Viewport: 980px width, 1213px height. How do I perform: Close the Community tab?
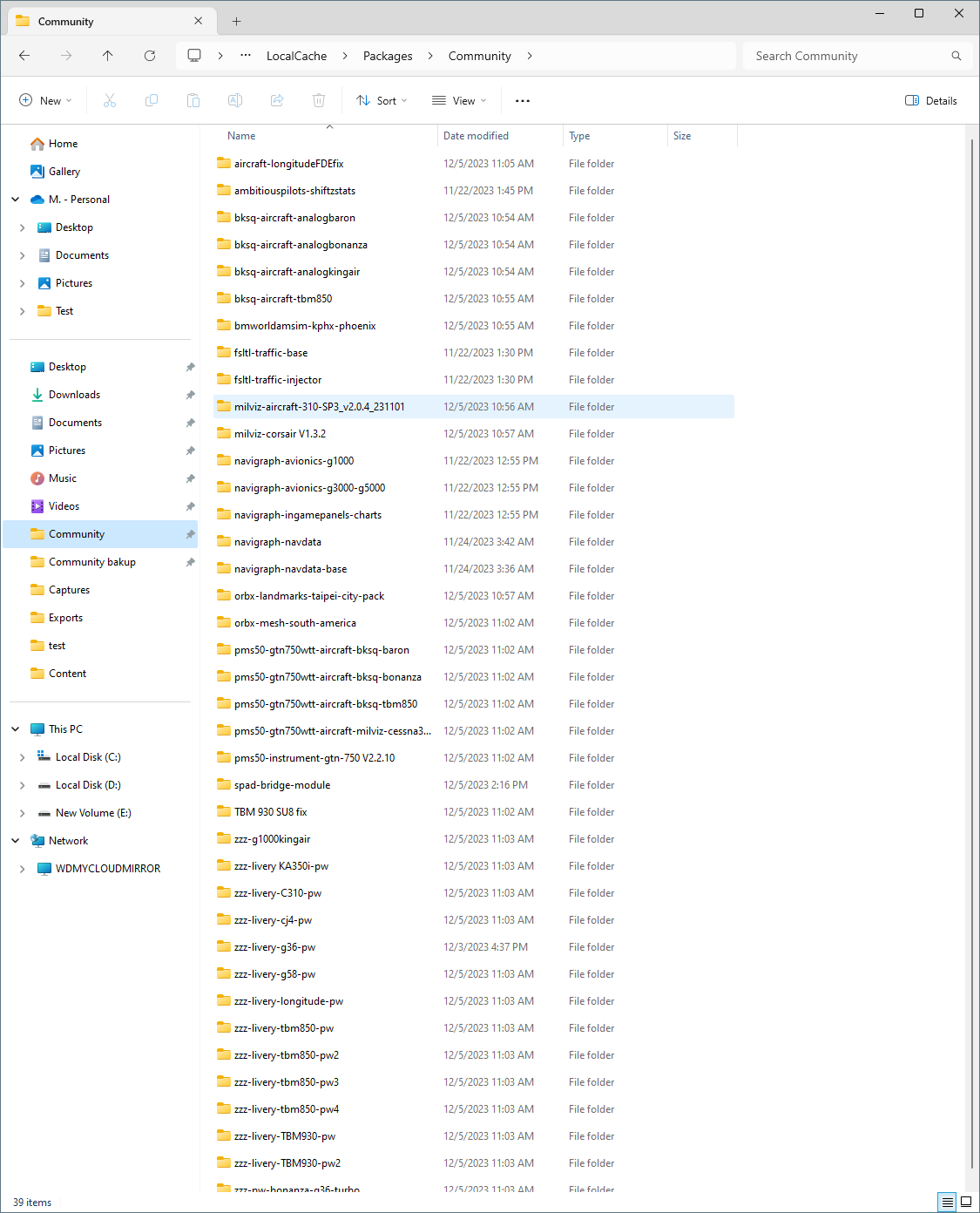pos(199,21)
